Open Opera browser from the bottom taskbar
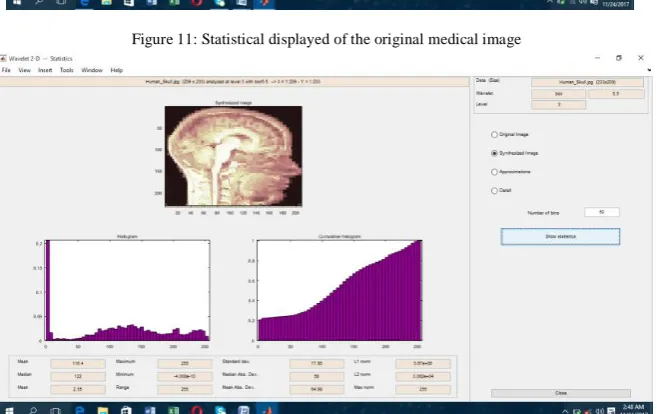The image size is (657, 414). (197, 410)
